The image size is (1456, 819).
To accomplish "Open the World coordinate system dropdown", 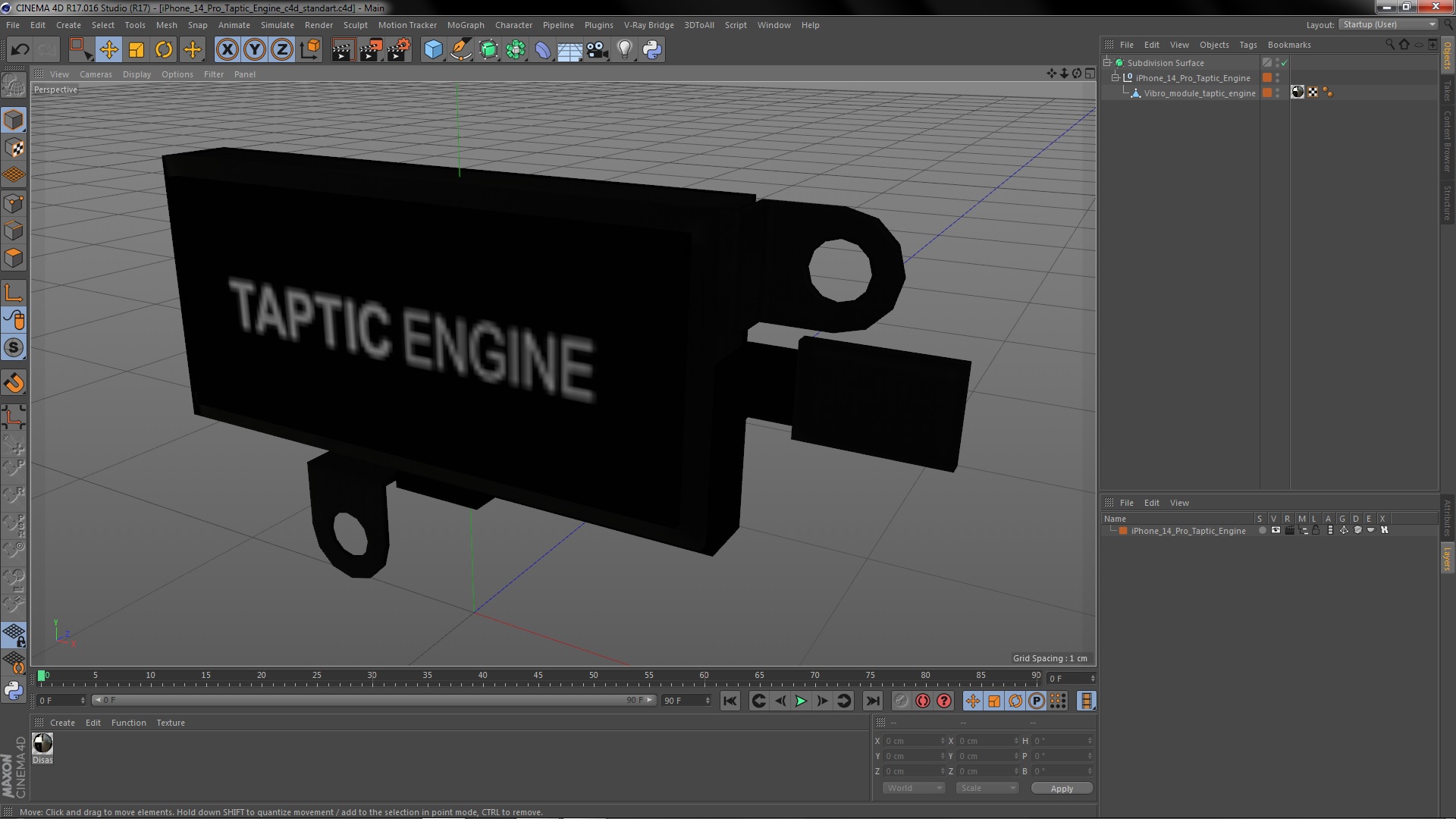I will pos(914,789).
